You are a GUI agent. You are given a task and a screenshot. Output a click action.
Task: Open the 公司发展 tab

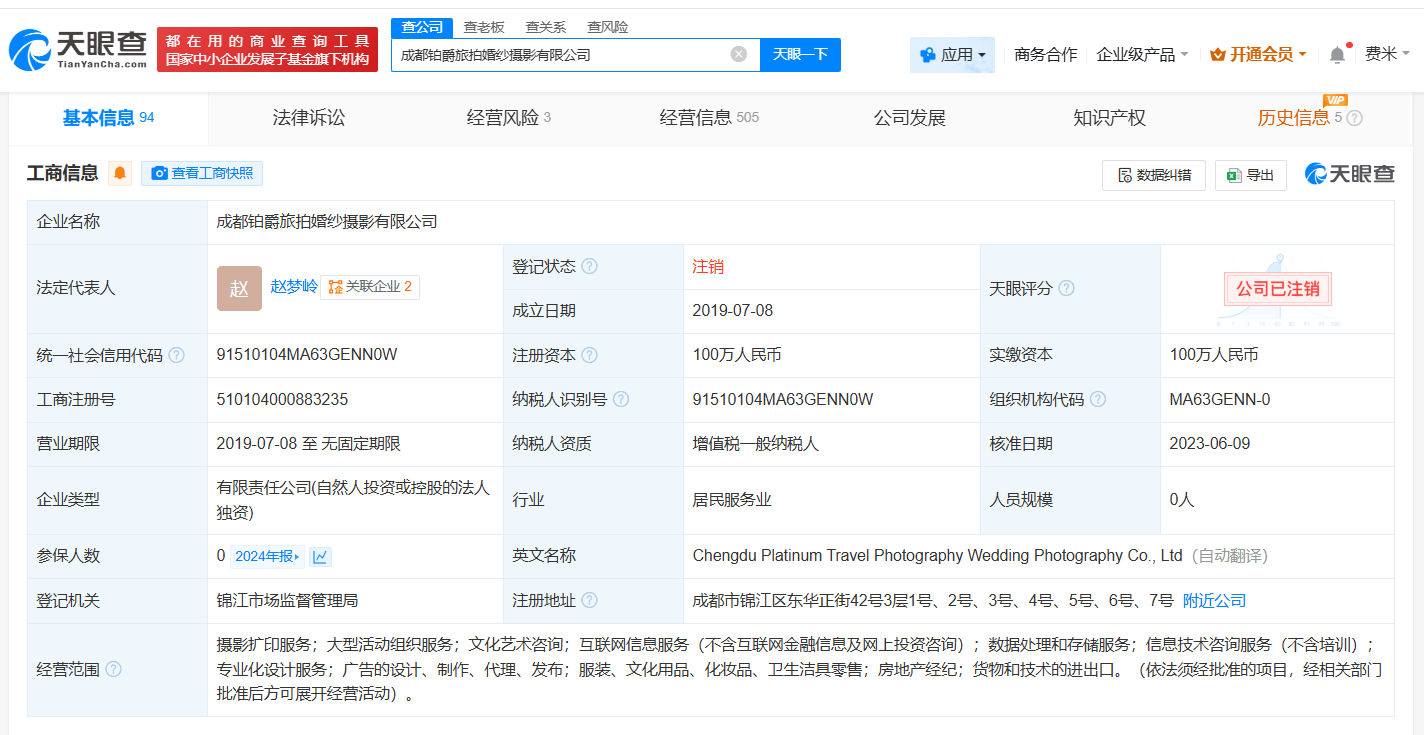[x=910, y=118]
